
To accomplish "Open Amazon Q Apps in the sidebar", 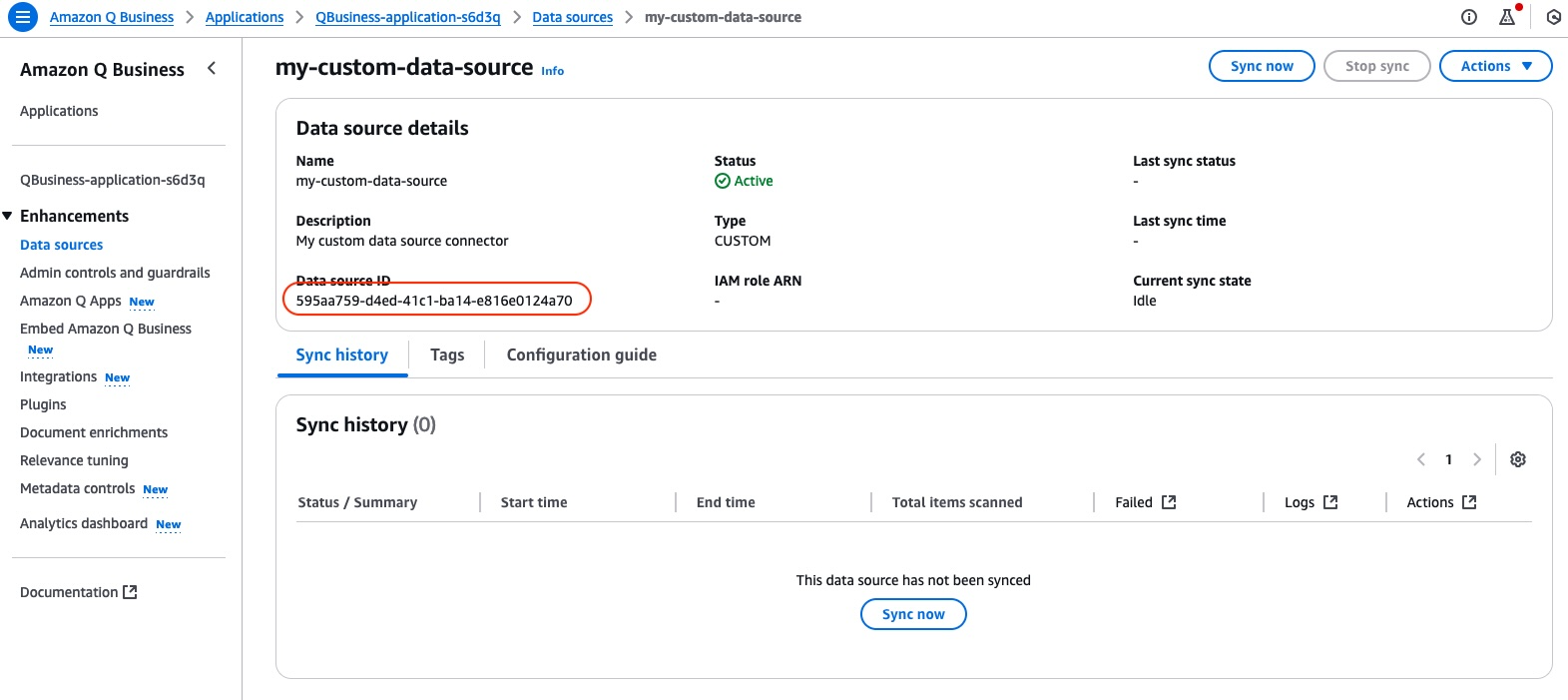I will 71,301.
